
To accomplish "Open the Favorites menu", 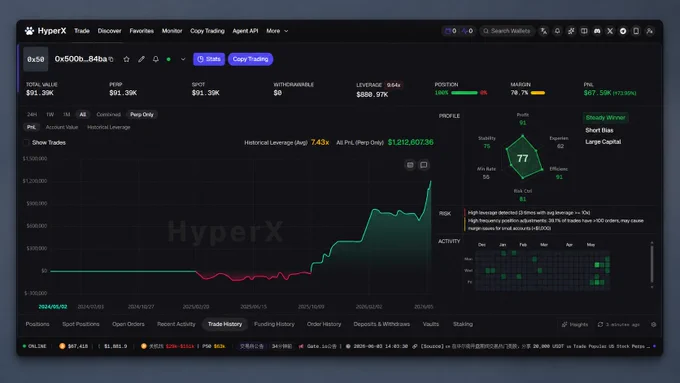I will click(141, 31).
